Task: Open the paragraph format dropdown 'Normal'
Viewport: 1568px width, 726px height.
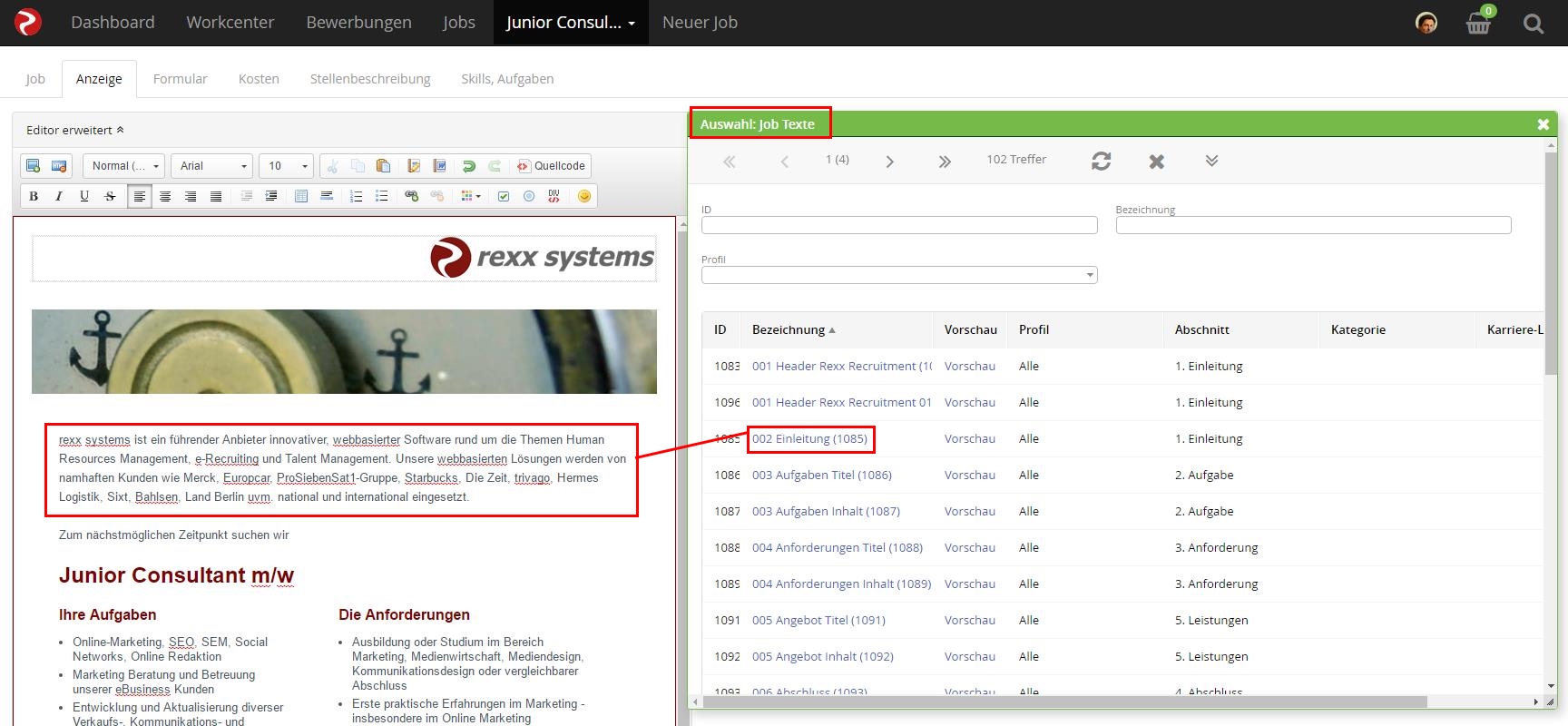Action: [123, 166]
